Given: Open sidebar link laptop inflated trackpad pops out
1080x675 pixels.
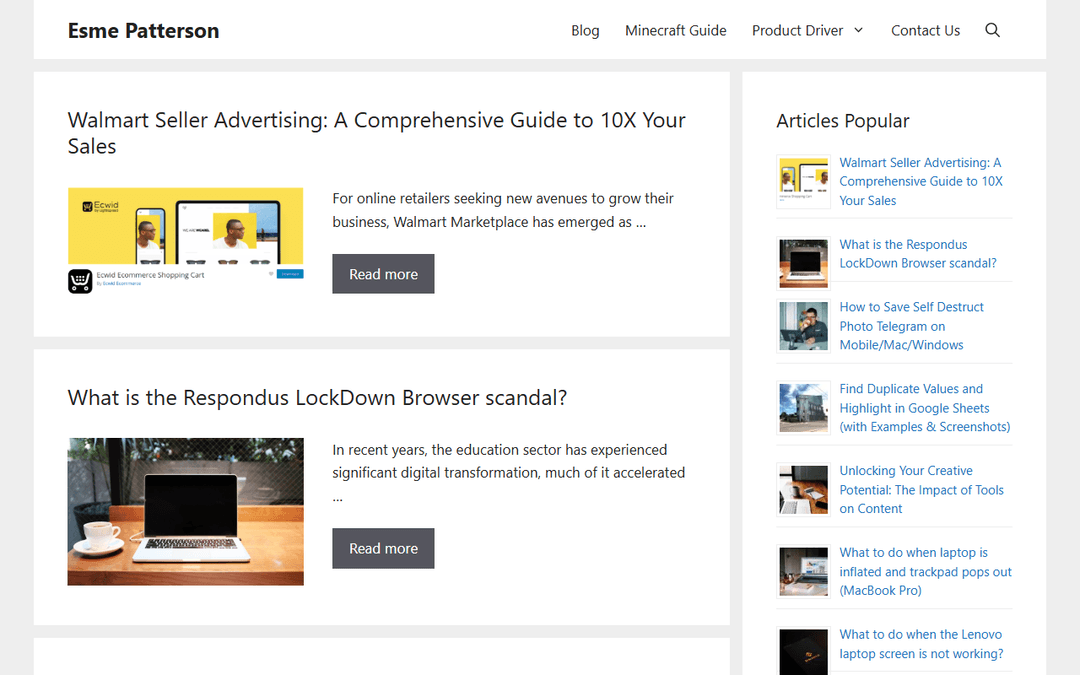Looking at the screenshot, I should coord(925,572).
